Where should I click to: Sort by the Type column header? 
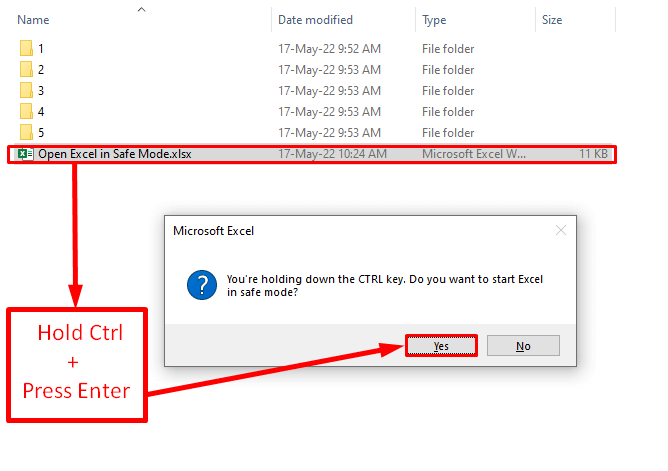click(x=434, y=20)
